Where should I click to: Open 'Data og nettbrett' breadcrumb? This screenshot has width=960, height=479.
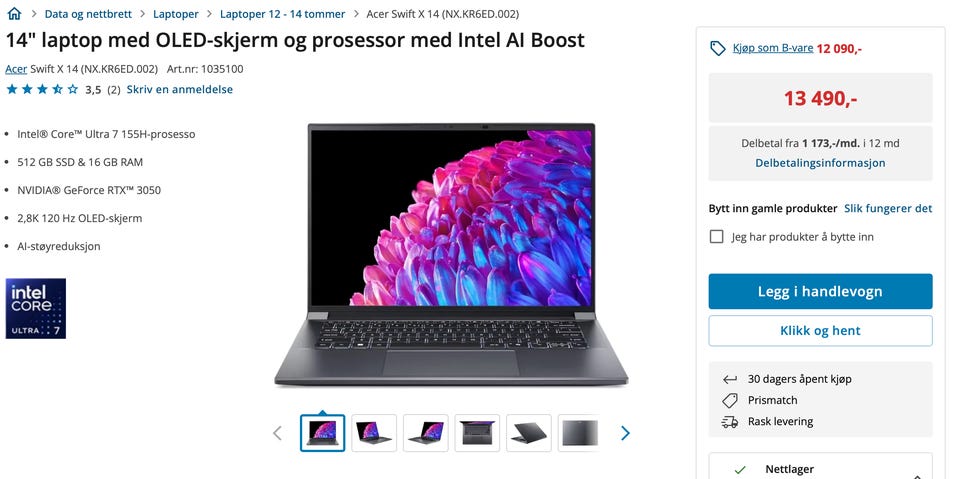coord(88,13)
